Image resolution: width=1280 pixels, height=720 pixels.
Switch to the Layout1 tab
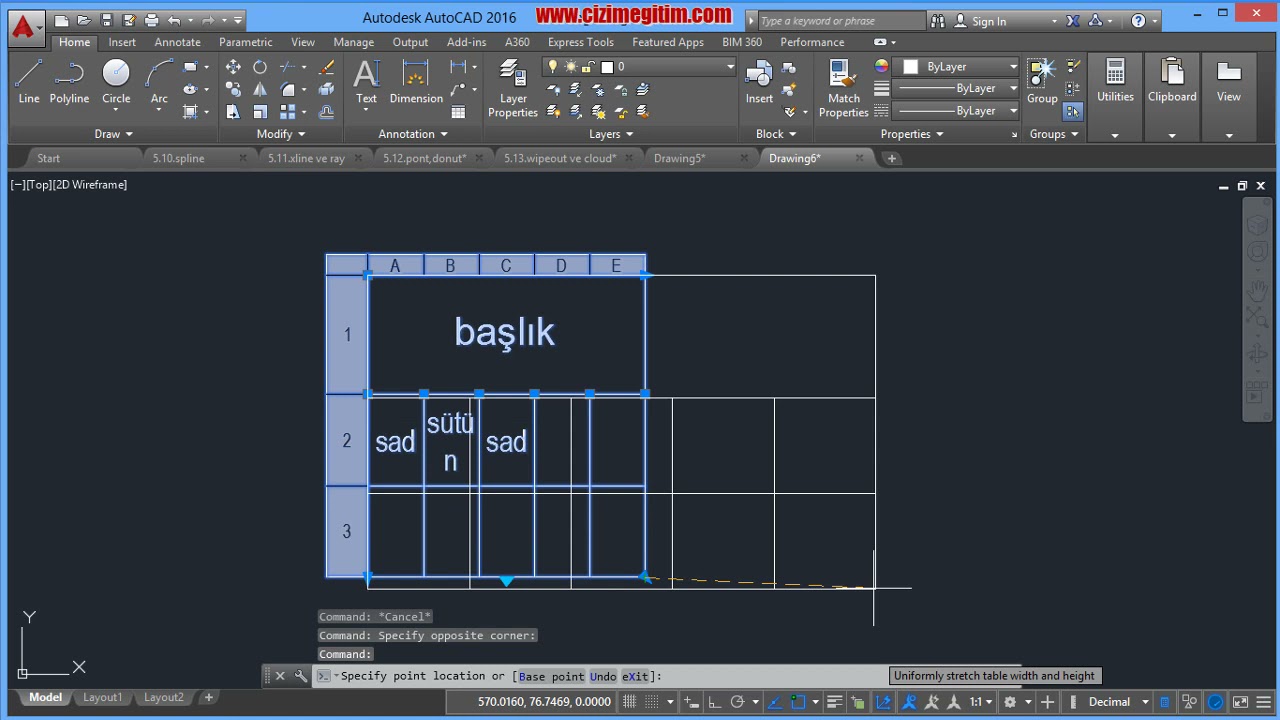pos(102,698)
